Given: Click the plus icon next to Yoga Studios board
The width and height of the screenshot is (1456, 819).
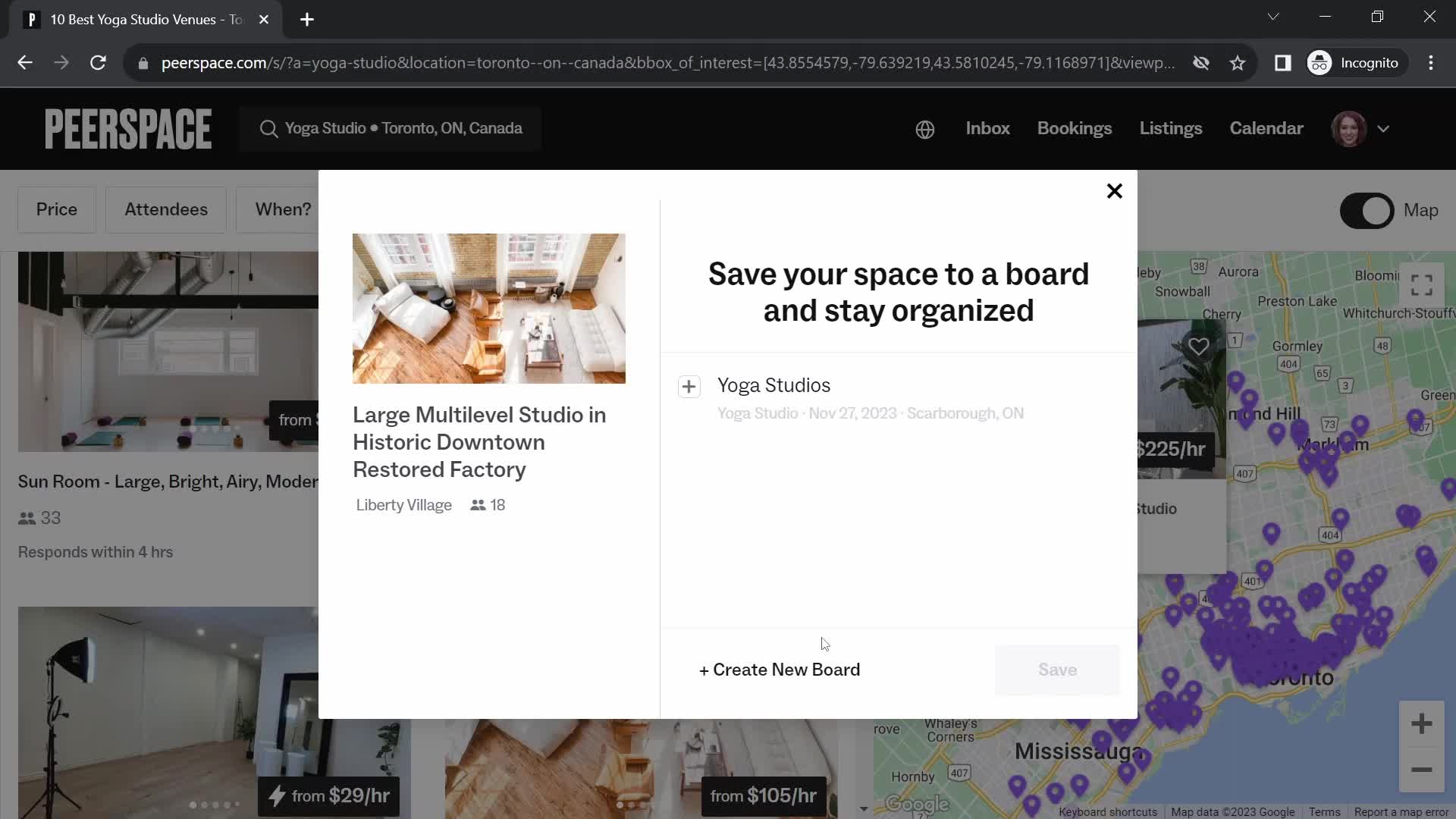Looking at the screenshot, I should (x=688, y=385).
